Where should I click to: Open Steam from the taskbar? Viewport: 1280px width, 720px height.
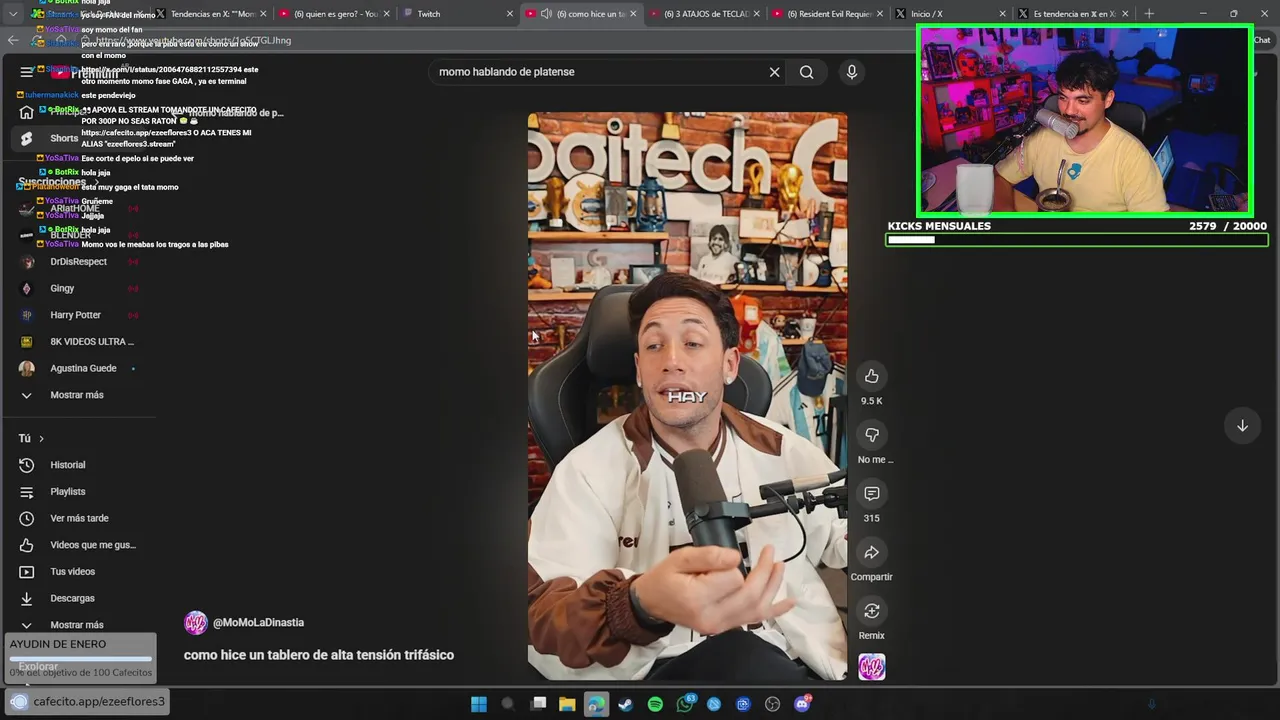click(625, 704)
